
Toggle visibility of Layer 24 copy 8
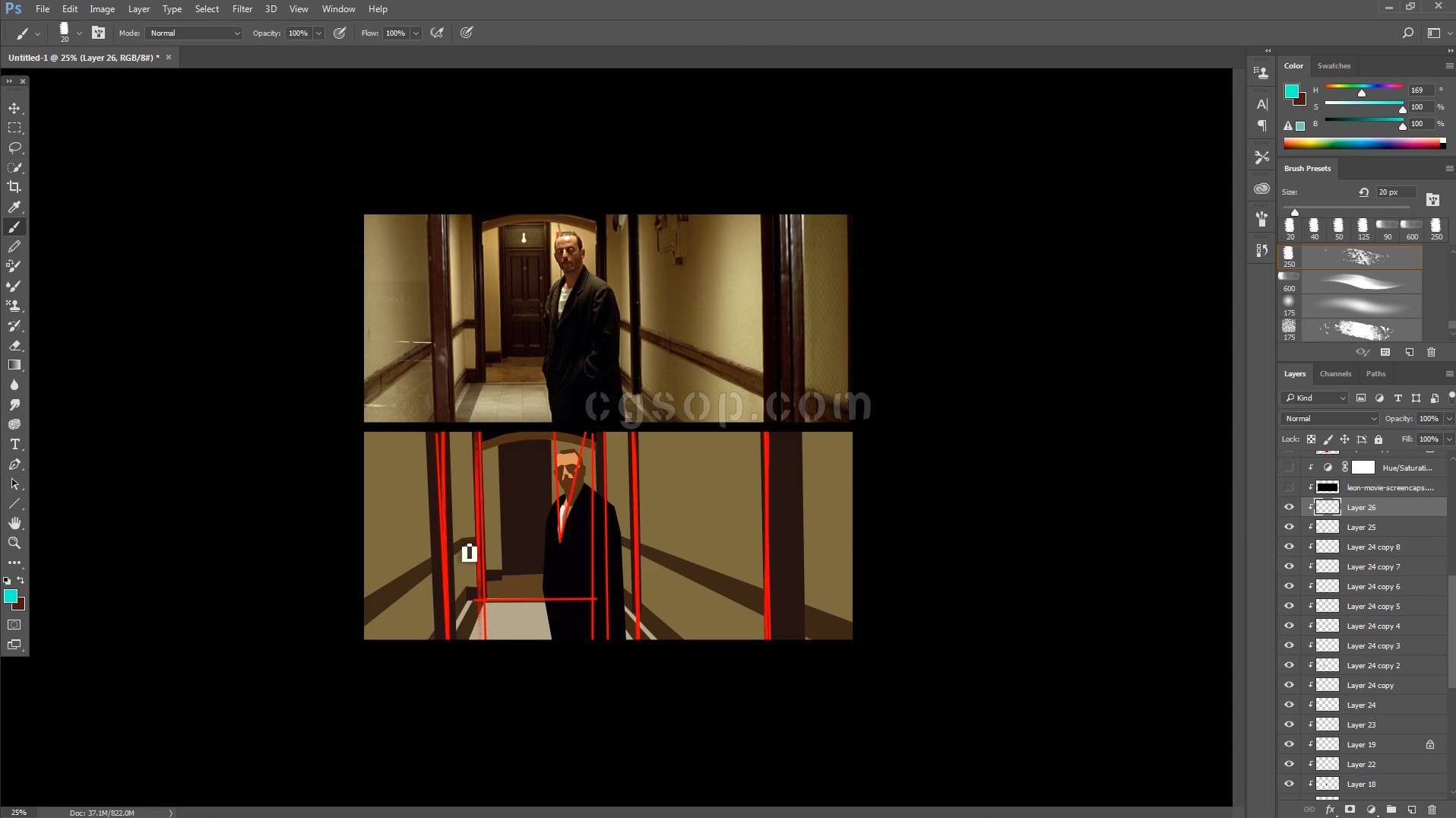point(1289,547)
